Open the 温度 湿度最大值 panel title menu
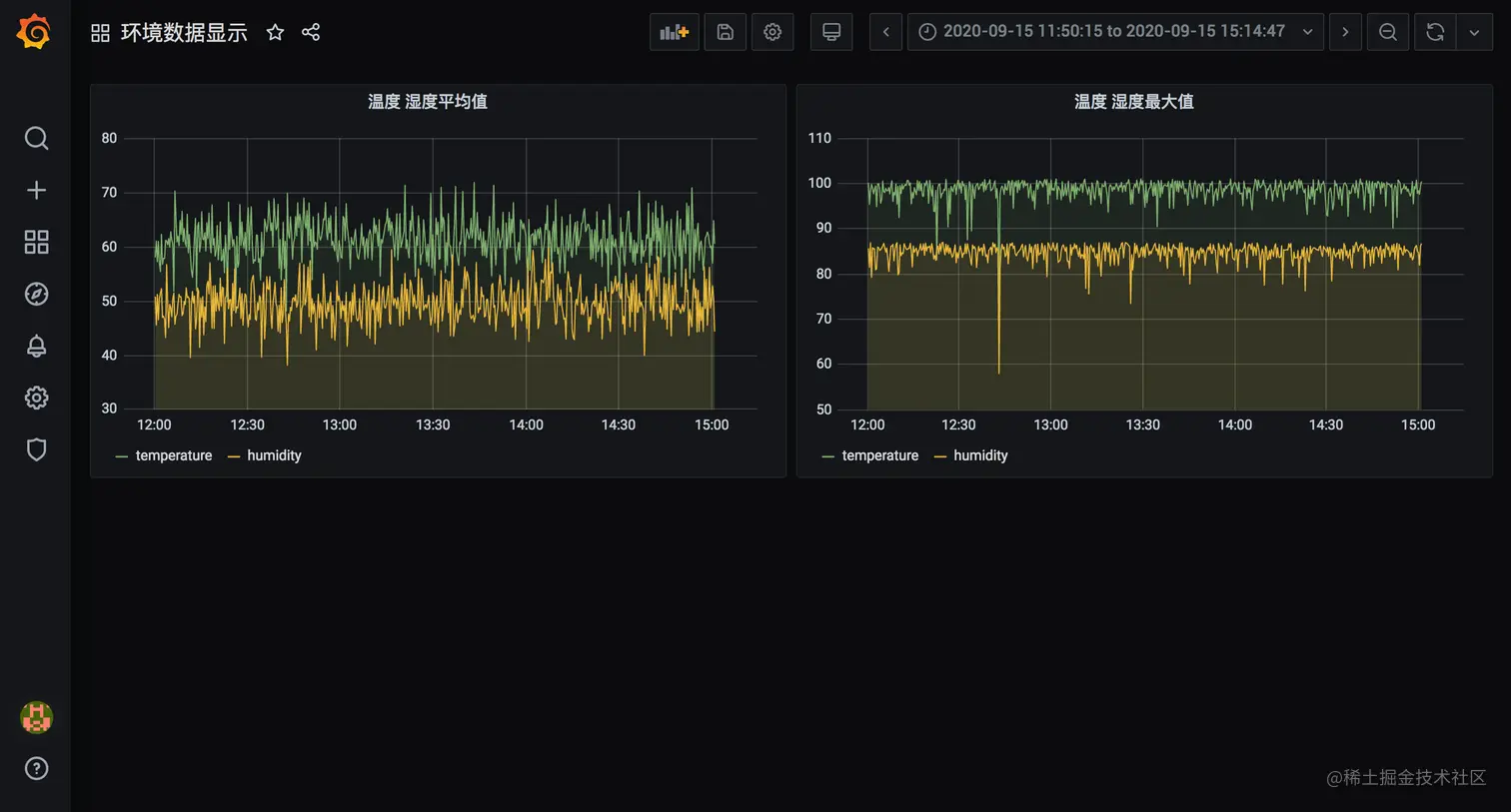1511x812 pixels. click(x=1134, y=101)
